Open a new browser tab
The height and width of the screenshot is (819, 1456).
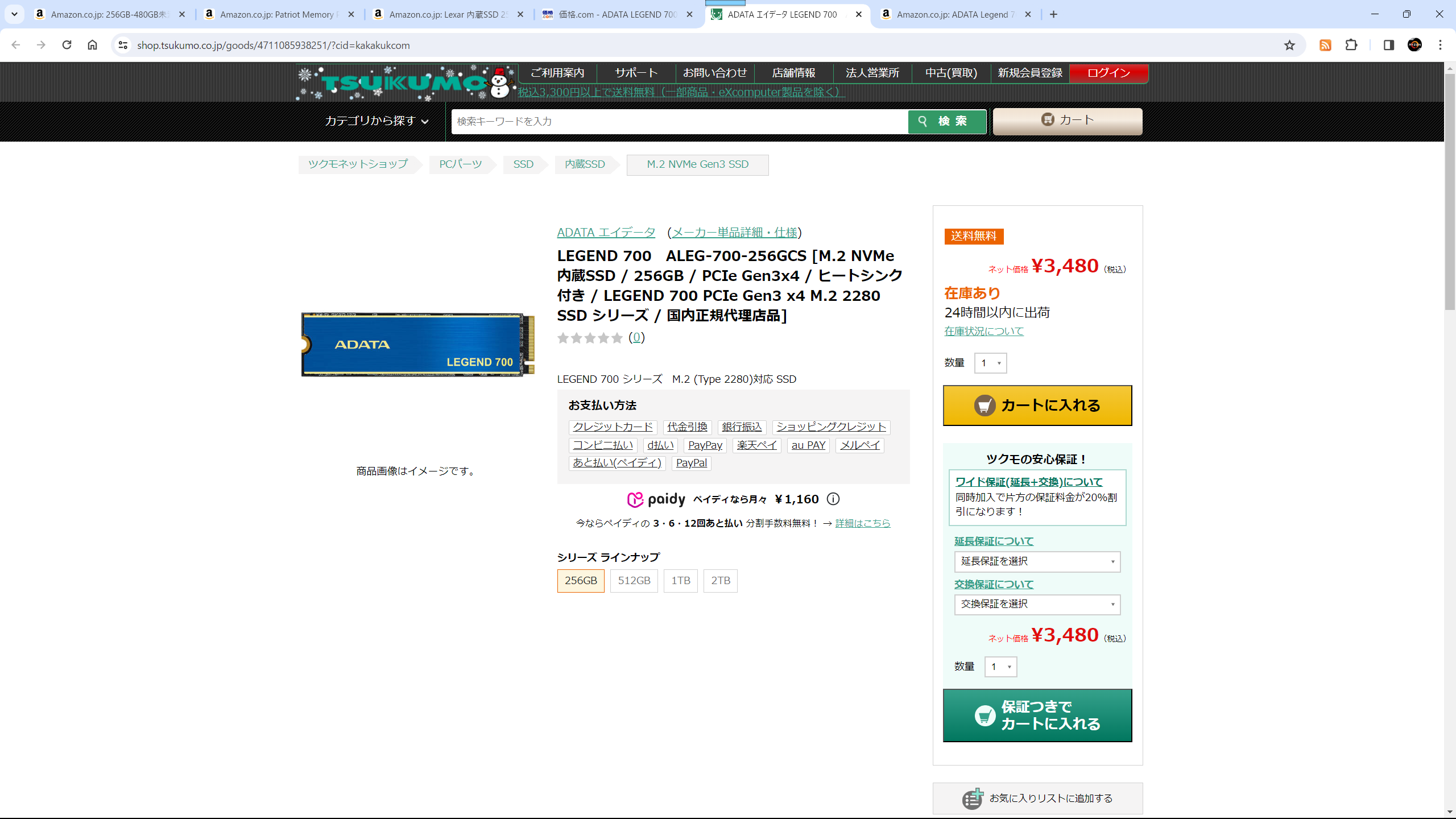coord(1053,14)
